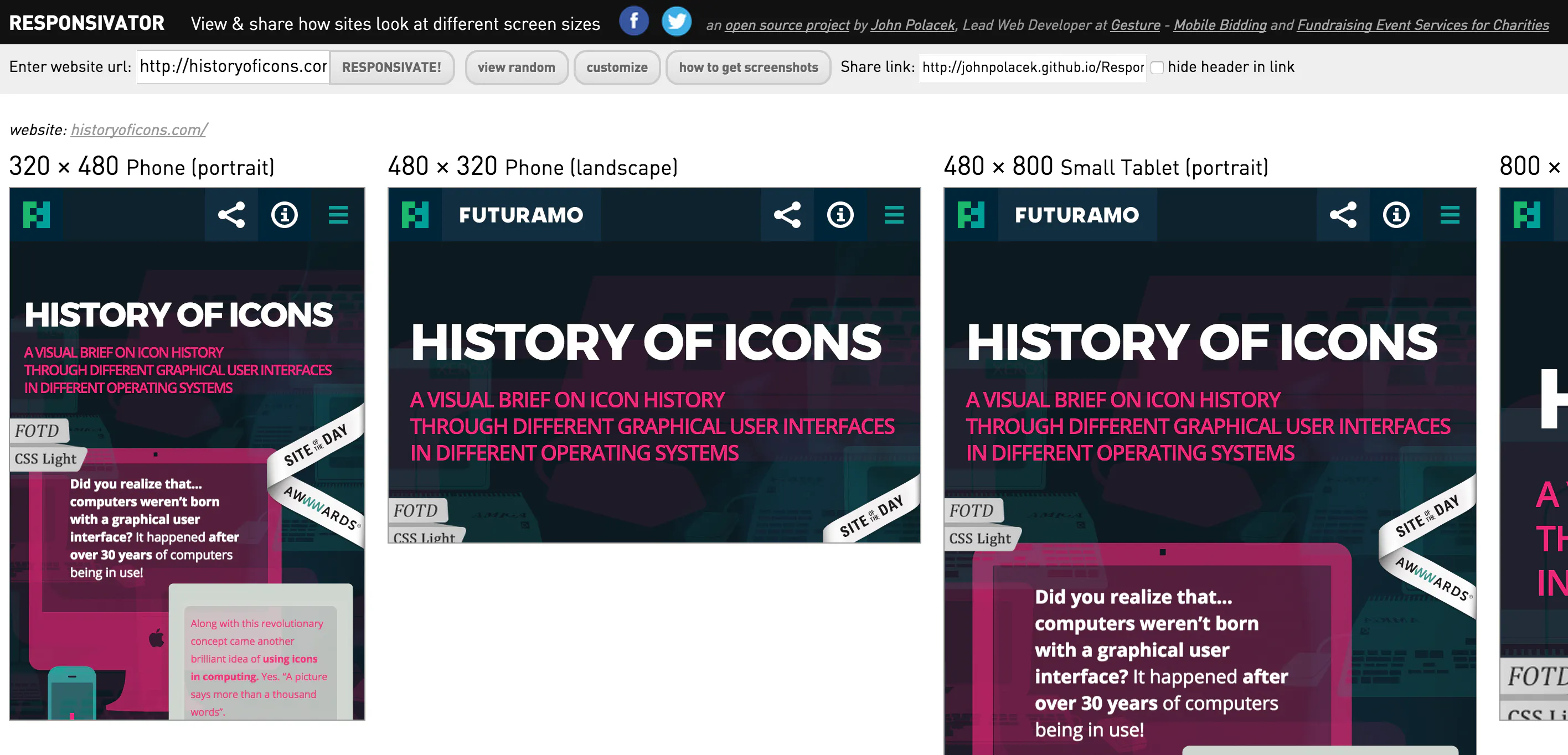This screenshot has height=755, width=1568.
Task: Open the Twitter share icon in header
Action: pos(676,21)
